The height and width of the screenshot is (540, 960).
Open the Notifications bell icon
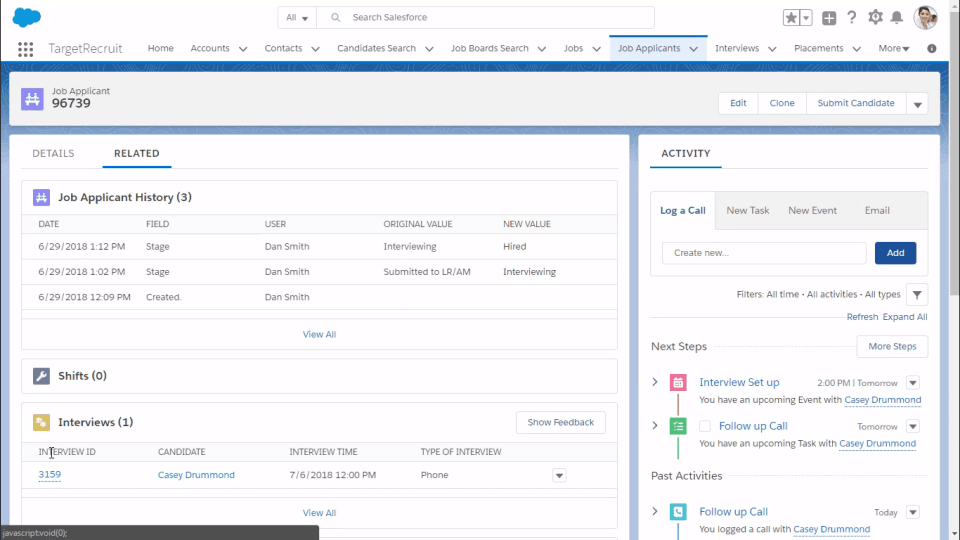click(896, 17)
